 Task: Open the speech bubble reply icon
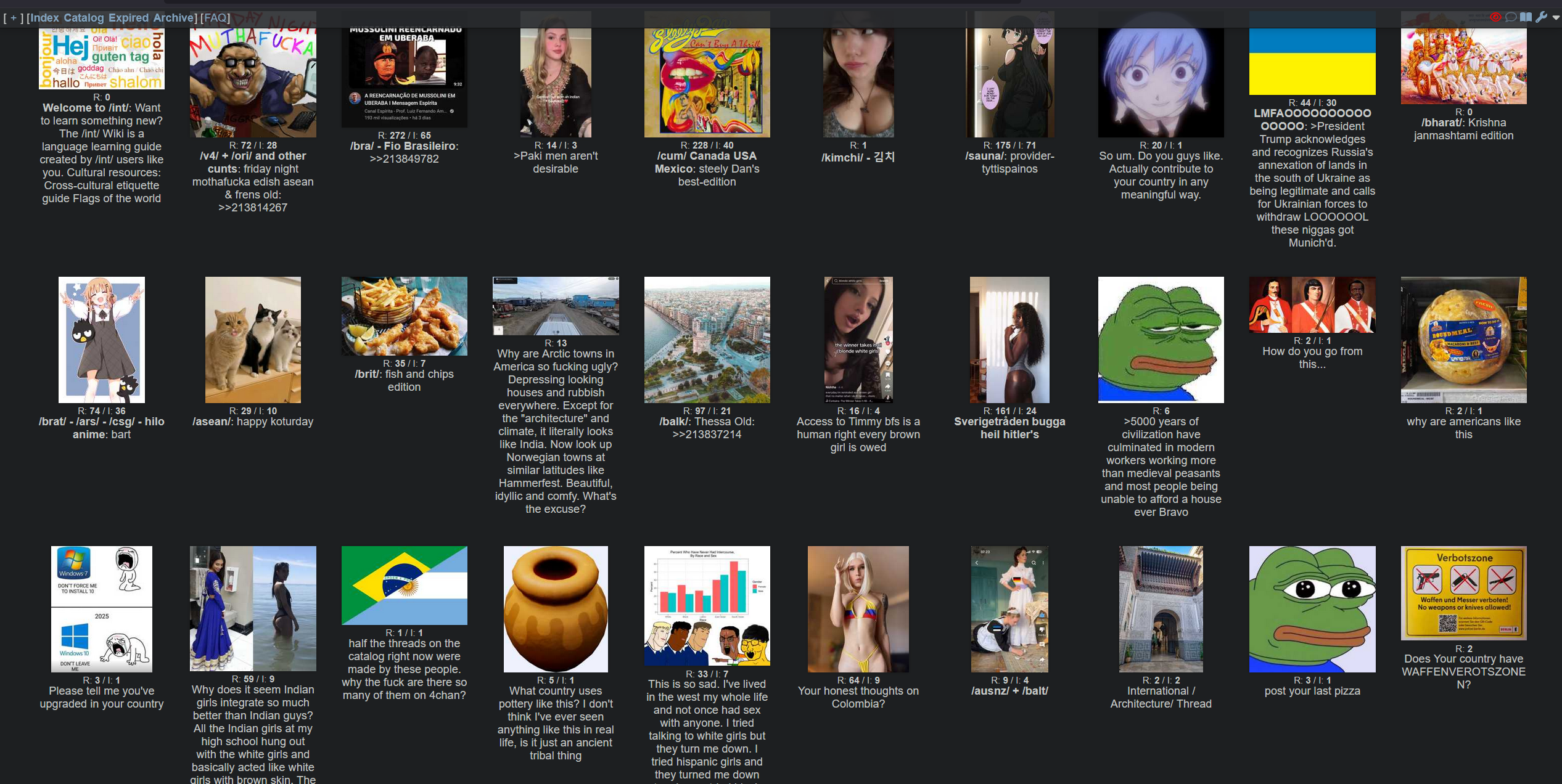(x=1510, y=17)
